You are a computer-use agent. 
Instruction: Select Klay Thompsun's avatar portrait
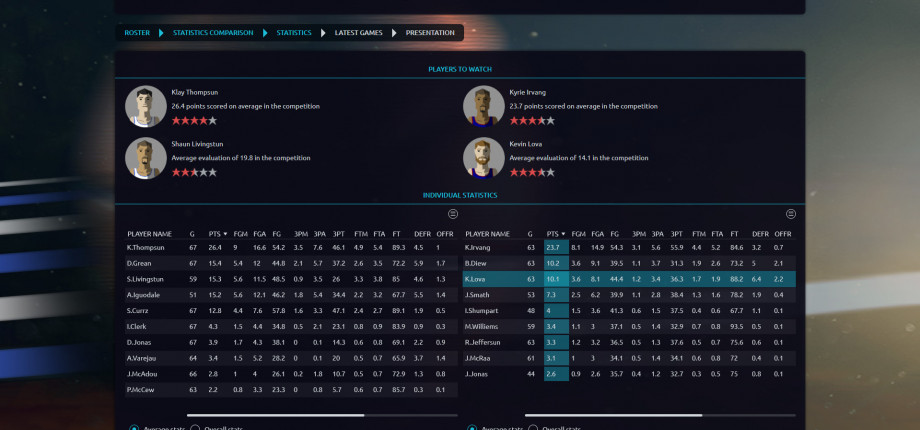(146, 106)
